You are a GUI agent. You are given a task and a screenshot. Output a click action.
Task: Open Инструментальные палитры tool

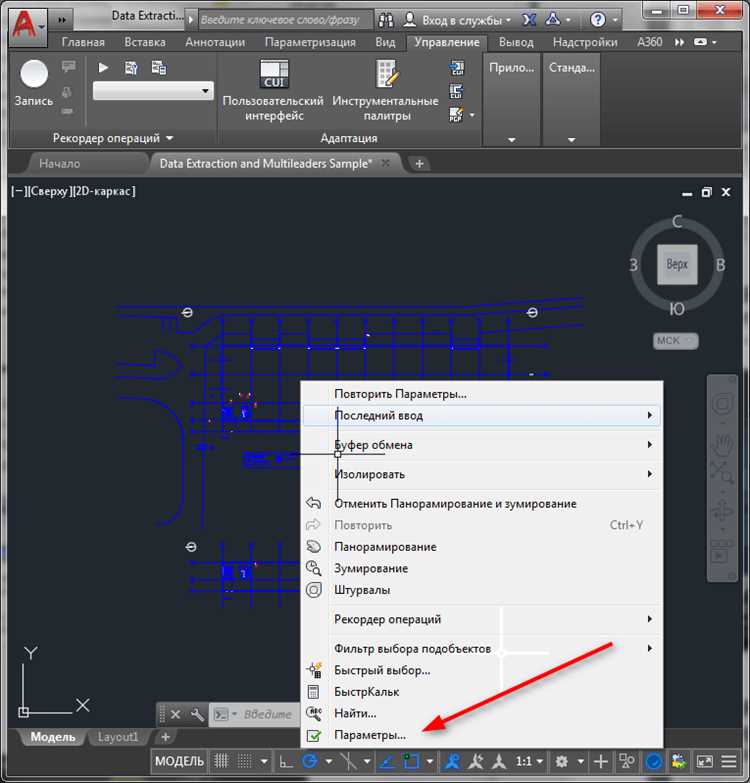click(x=385, y=90)
